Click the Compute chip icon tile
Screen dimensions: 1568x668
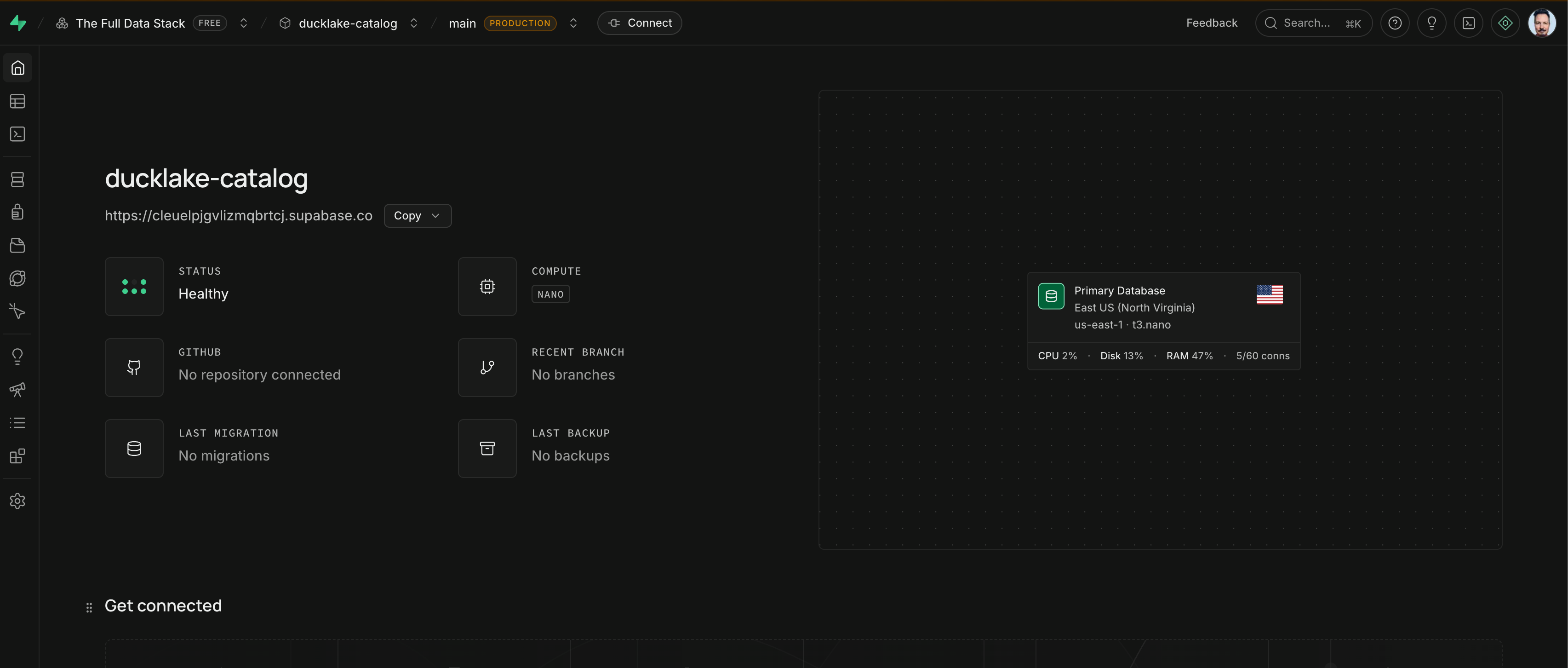click(x=487, y=286)
